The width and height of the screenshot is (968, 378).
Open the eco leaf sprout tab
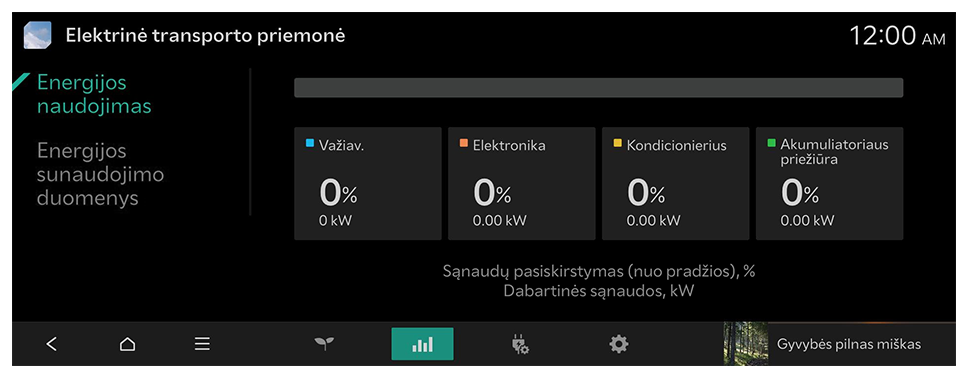(x=324, y=344)
